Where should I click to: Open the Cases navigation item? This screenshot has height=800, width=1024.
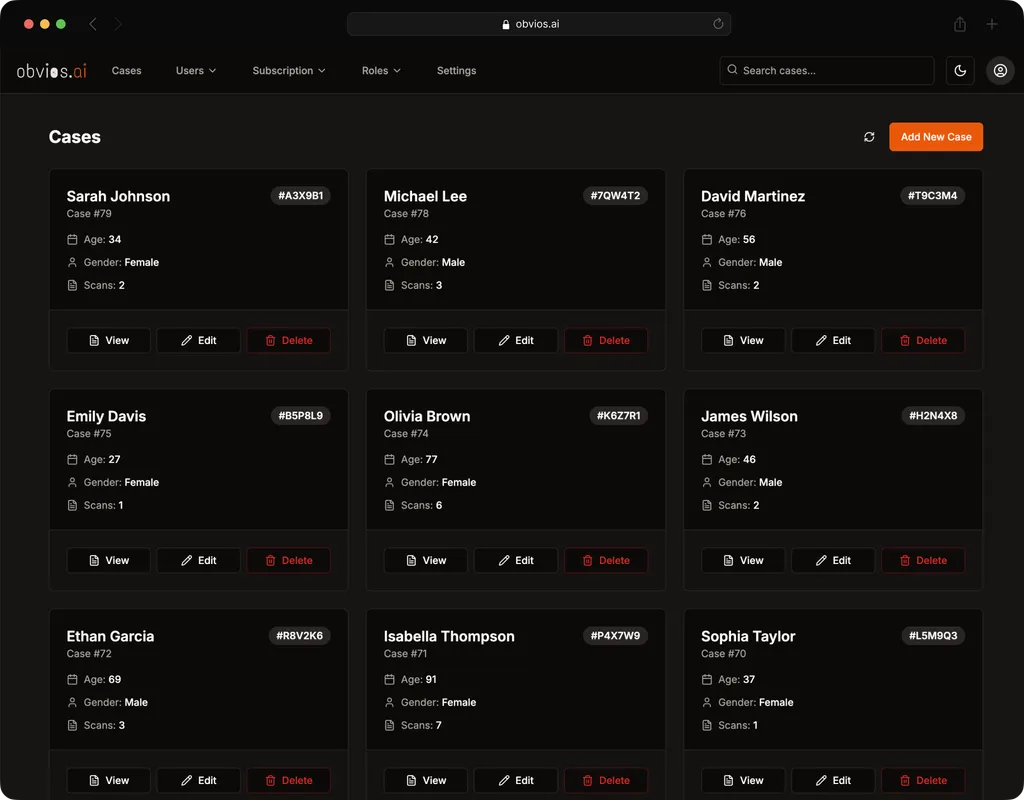127,71
